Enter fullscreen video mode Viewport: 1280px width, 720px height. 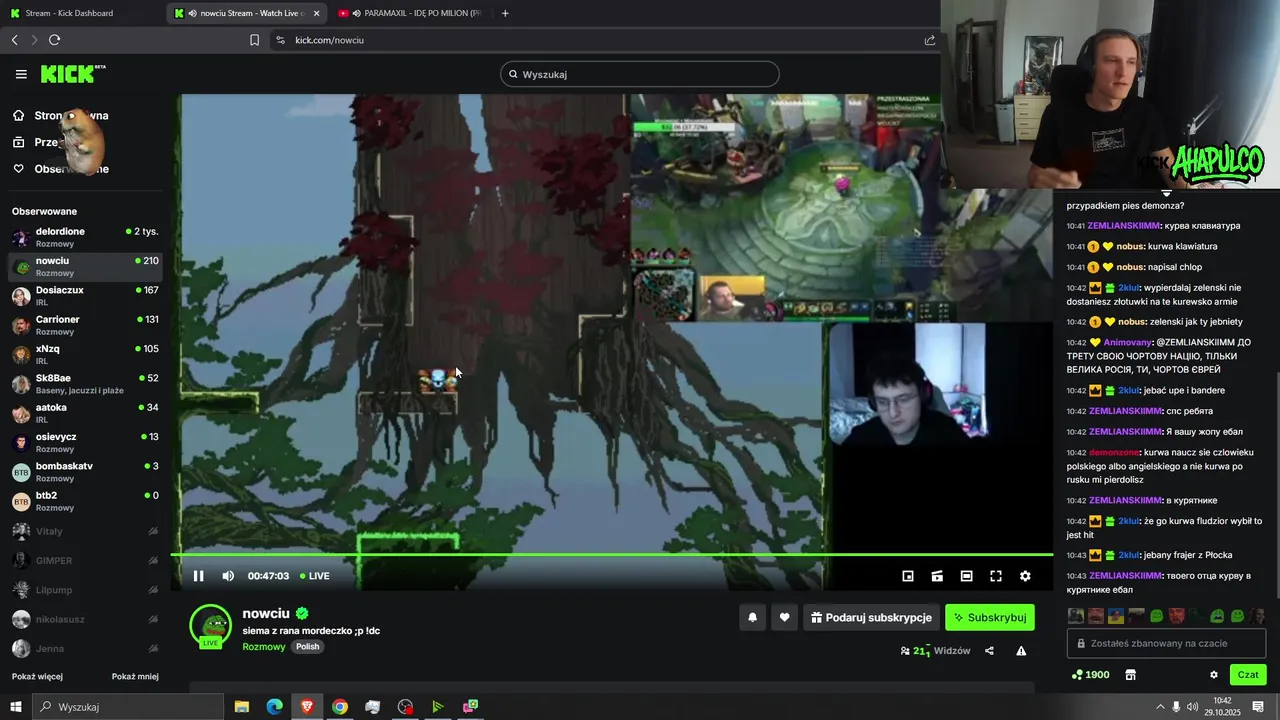pyautogui.click(x=996, y=576)
